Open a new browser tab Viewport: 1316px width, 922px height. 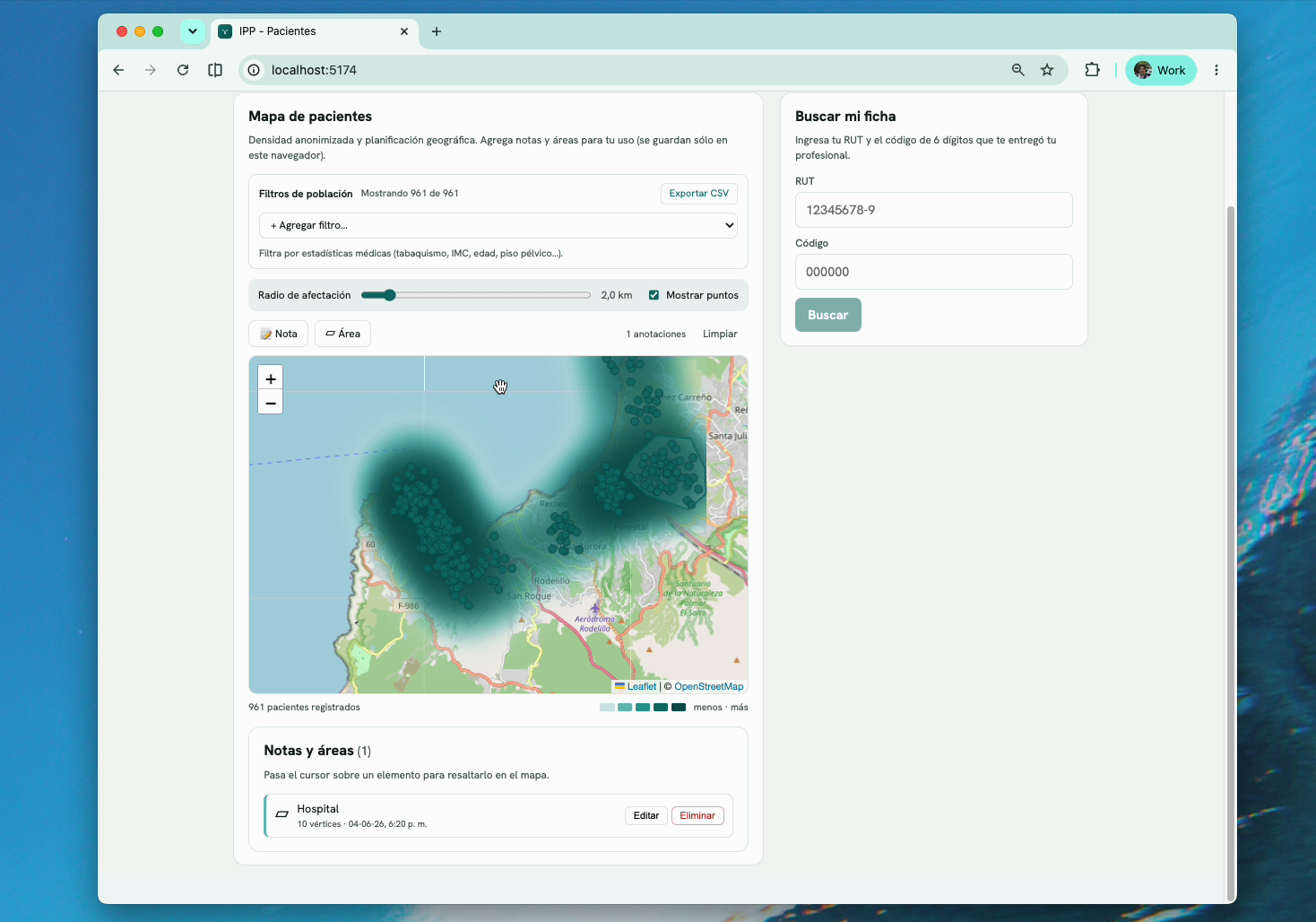point(437,31)
